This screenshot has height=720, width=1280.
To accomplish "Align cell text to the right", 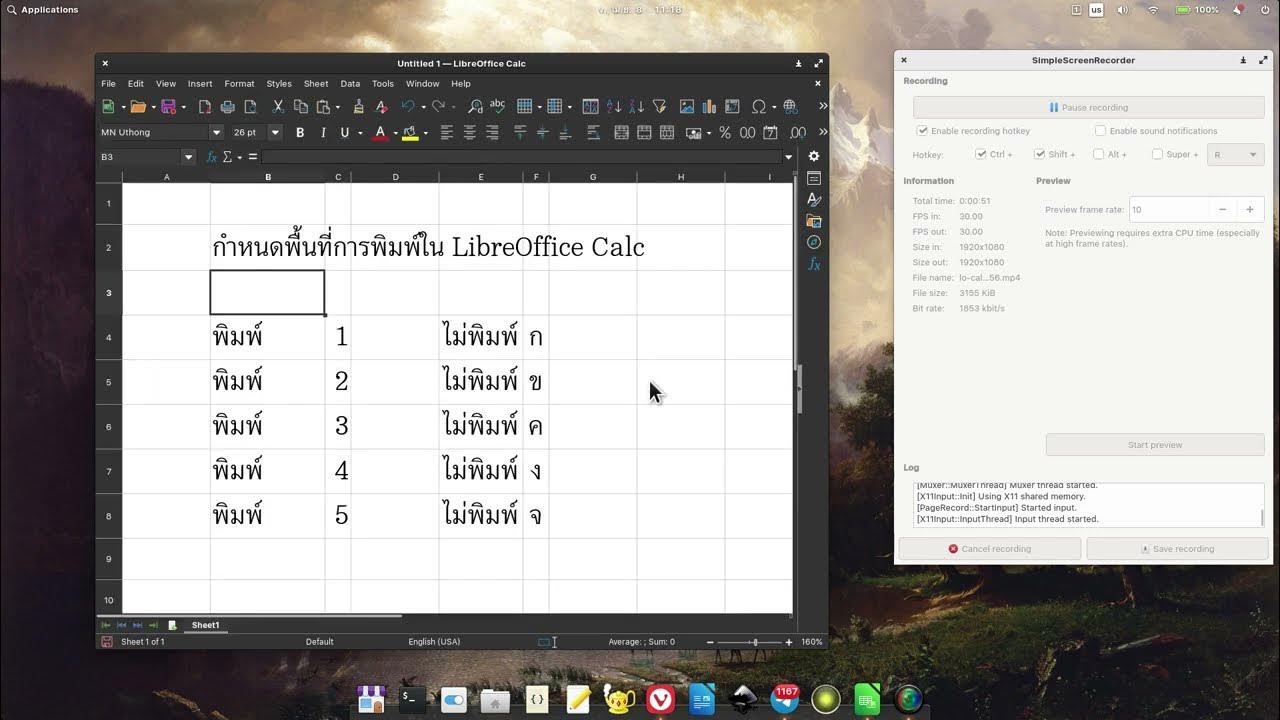I will click(491, 132).
